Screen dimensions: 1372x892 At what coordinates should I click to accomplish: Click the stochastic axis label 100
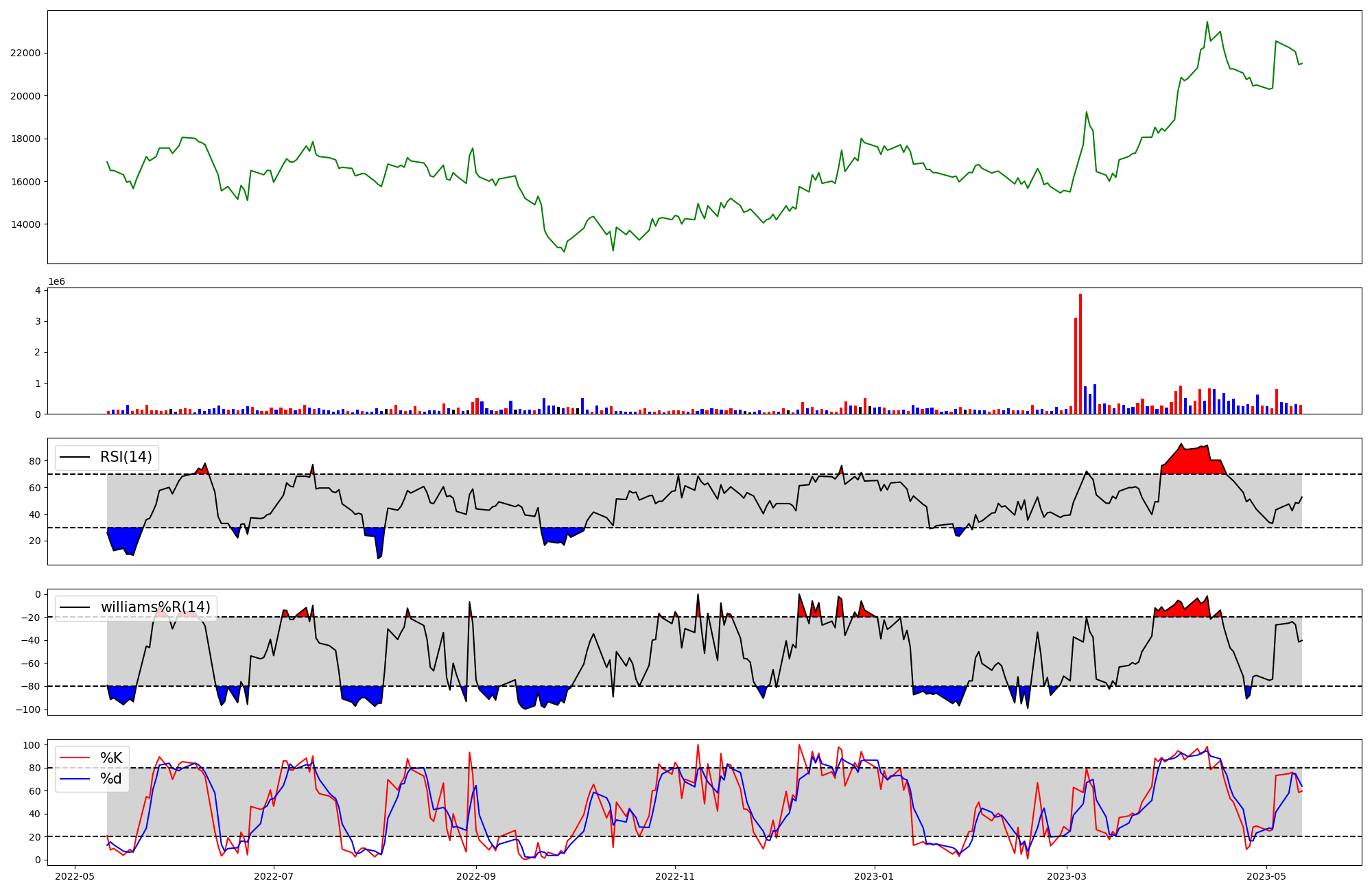point(32,745)
